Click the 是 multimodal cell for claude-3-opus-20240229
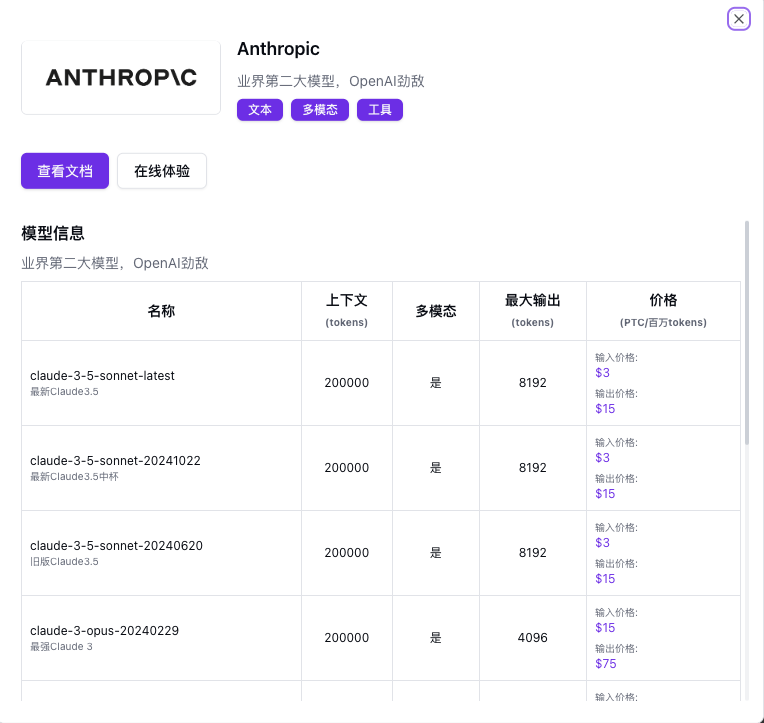This screenshot has width=764, height=723. (x=436, y=638)
